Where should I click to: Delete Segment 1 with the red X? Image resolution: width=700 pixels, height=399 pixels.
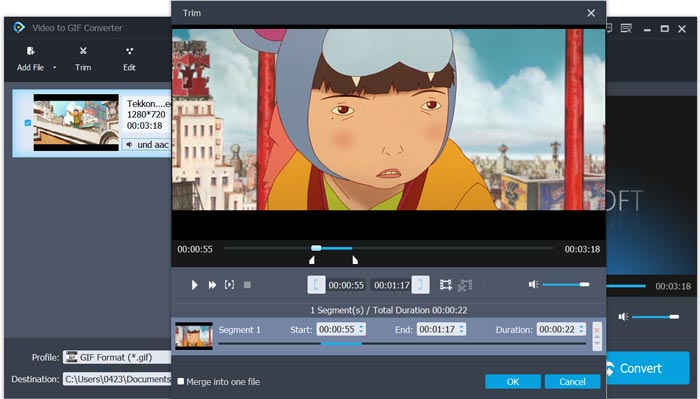click(597, 330)
